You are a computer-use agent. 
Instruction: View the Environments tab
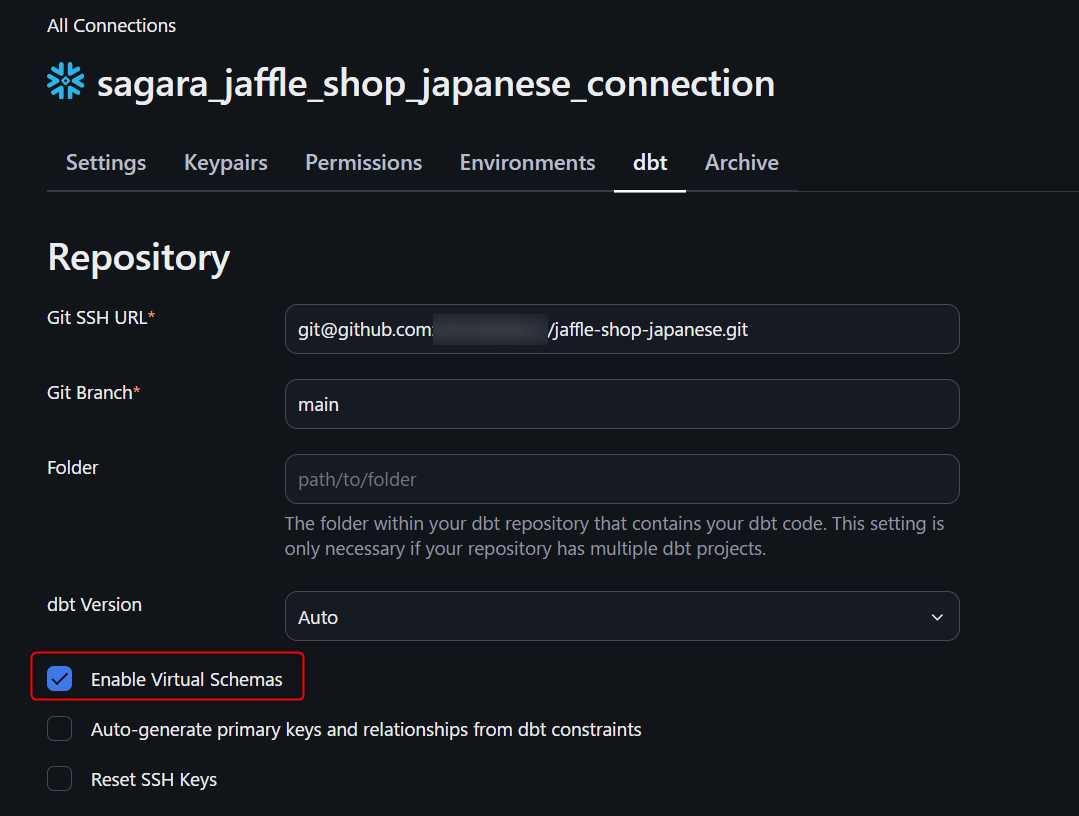pyautogui.click(x=527, y=162)
